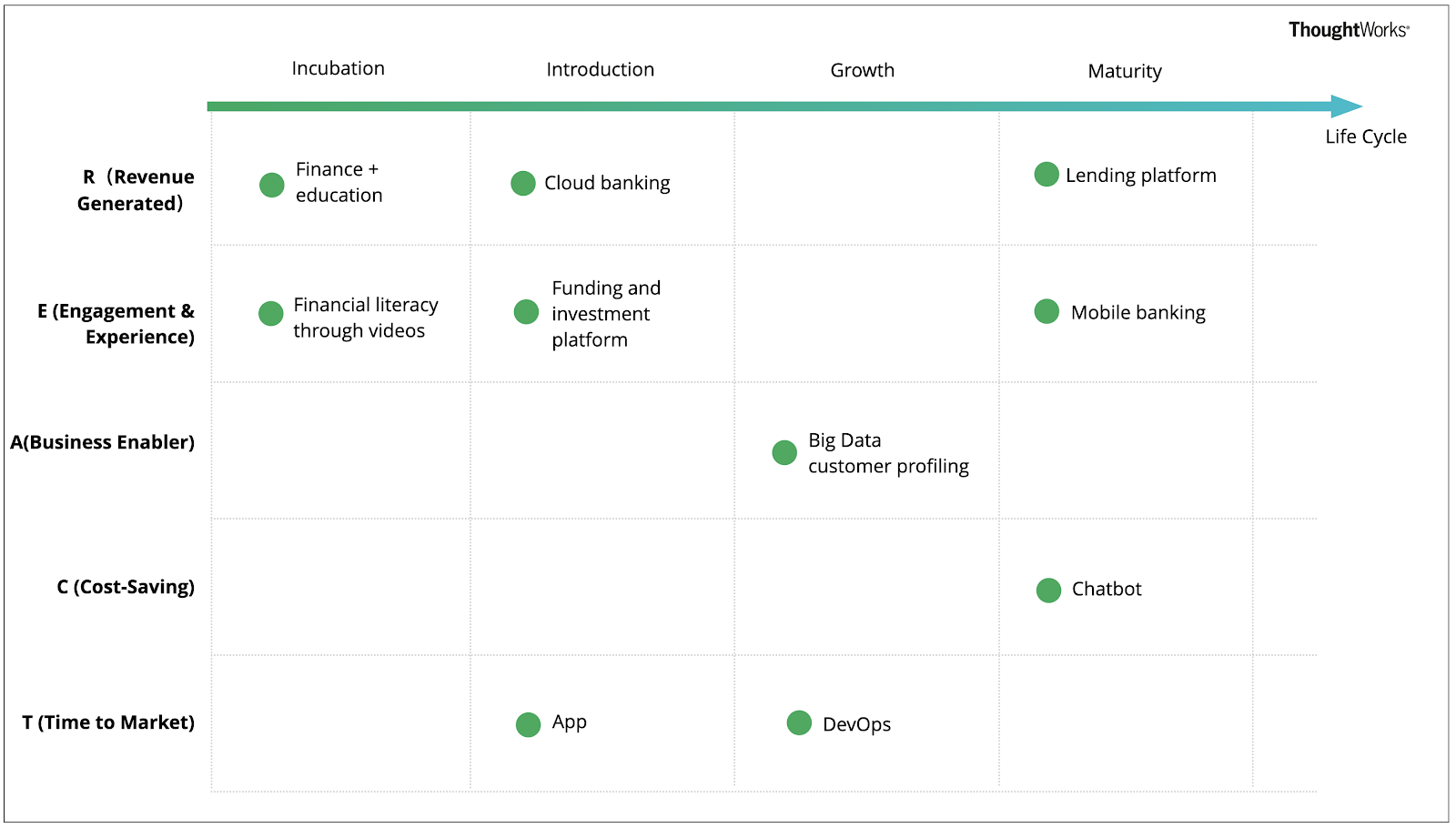Select the green dot beside Mobile banking
Image resolution: width=1456 pixels, height=828 pixels.
click(1046, 311)
